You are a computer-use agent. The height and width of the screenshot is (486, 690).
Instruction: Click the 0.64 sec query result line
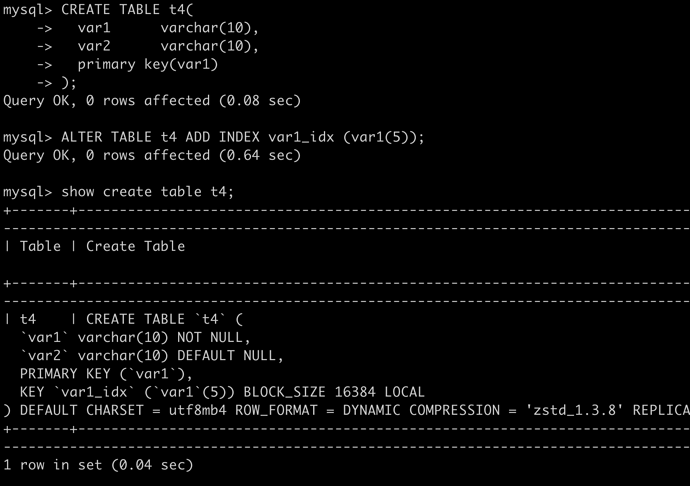(152, 155)
